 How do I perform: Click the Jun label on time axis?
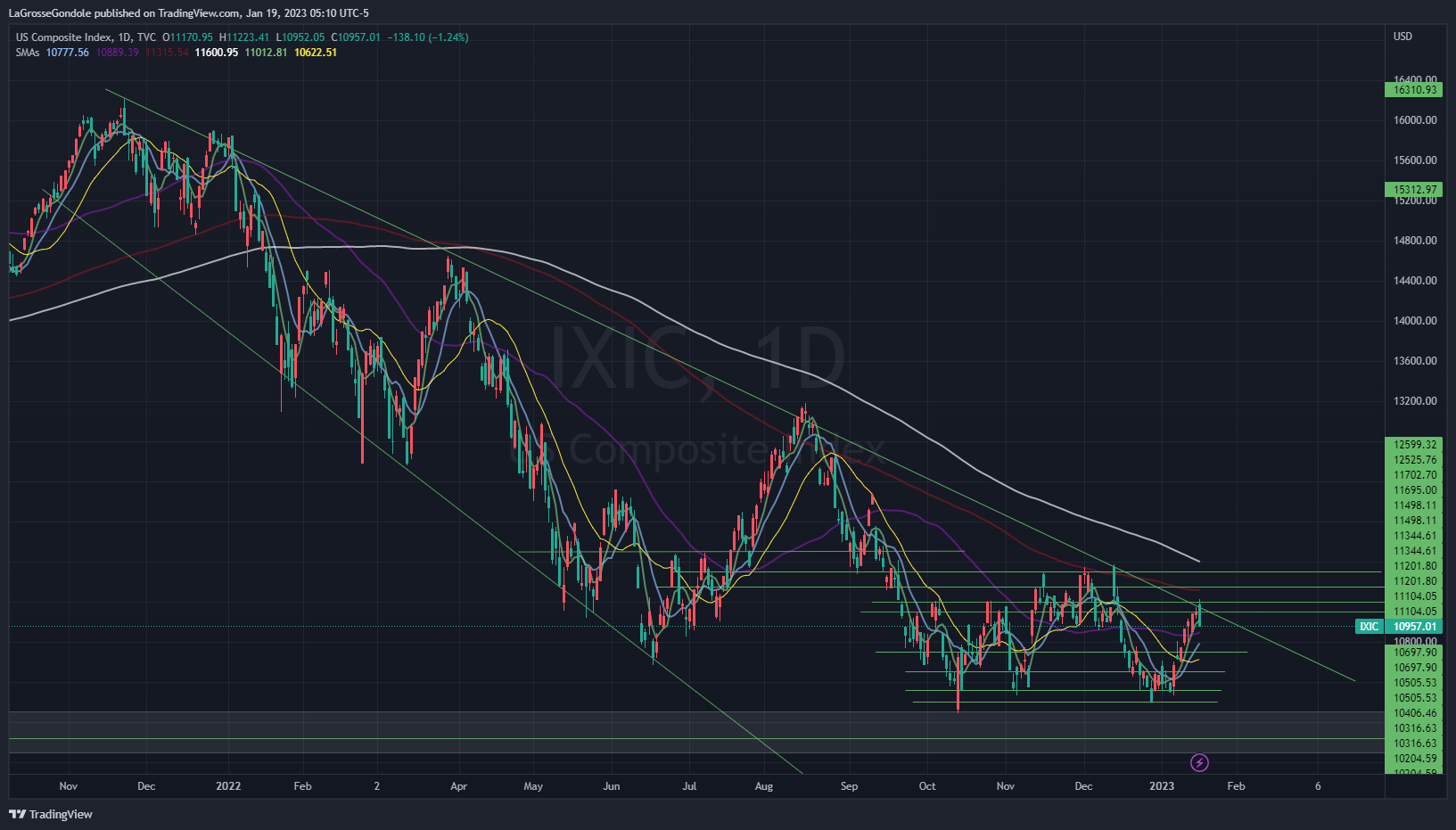click(x=611, y=786)
